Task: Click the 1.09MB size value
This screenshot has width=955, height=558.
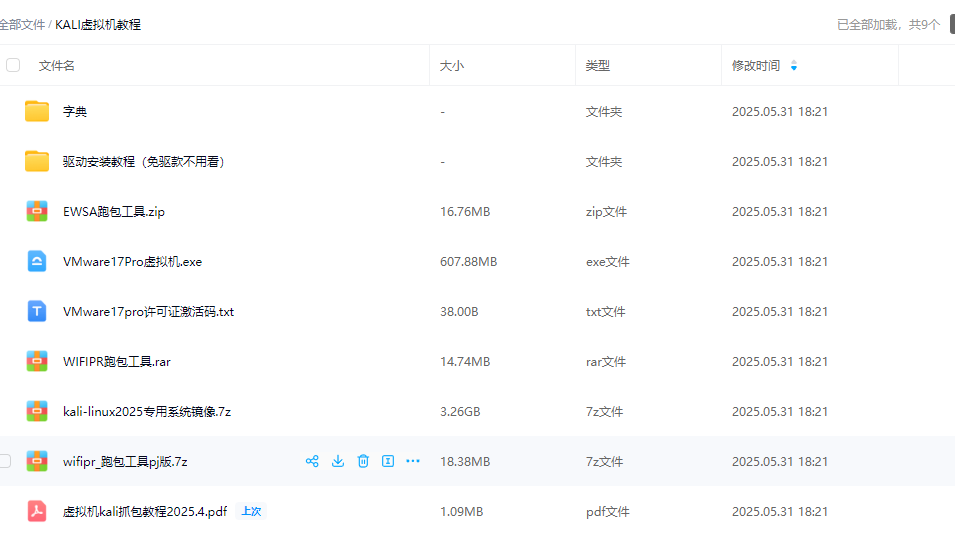Action: pyautogui.click(x=462, y=511)
